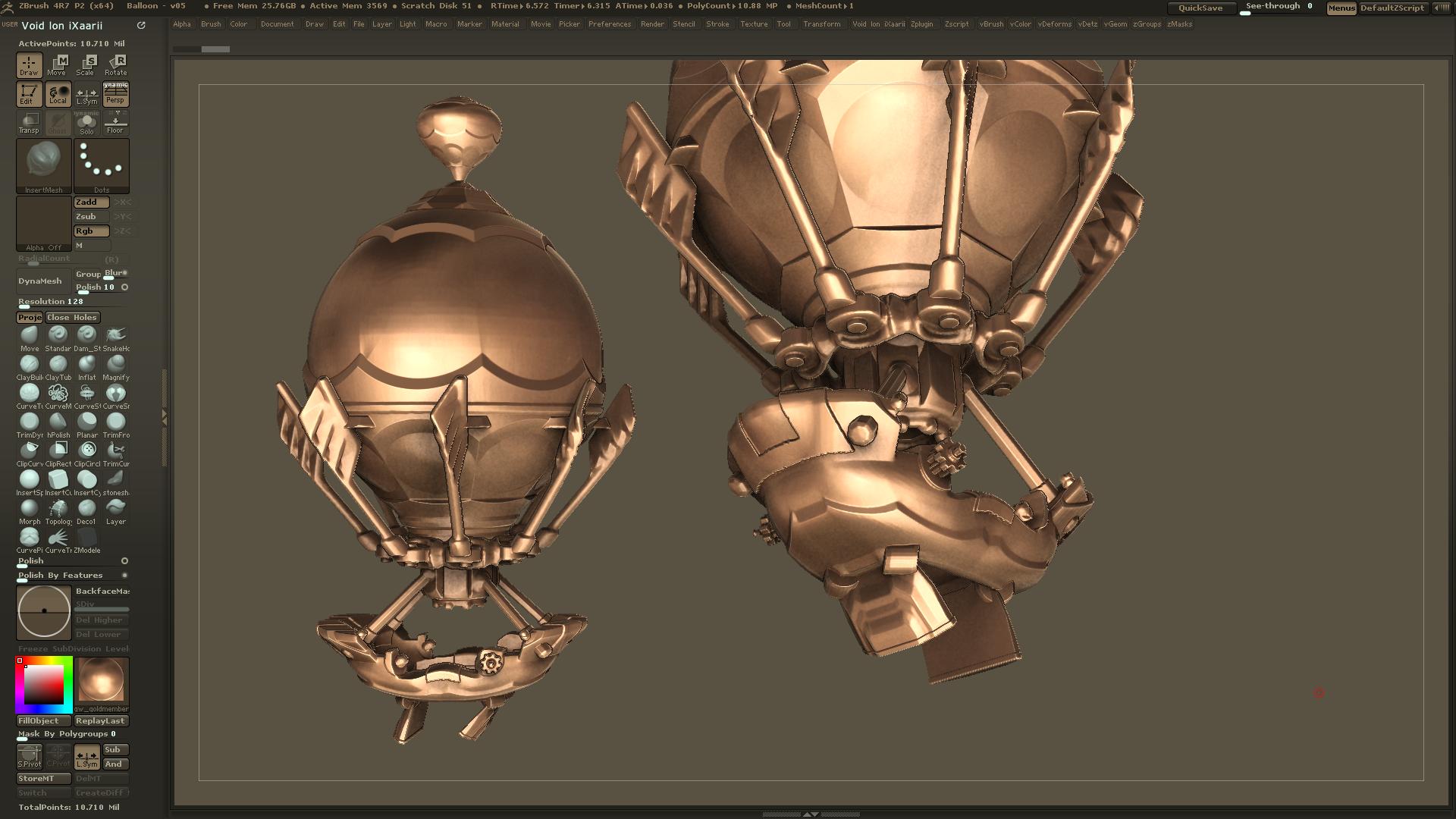Image resolution: width=1456 pixels, height=819 pixels.
Task: Open the gw_goldmember material picker
Action: pyautogui.click(x=102, y=682)
